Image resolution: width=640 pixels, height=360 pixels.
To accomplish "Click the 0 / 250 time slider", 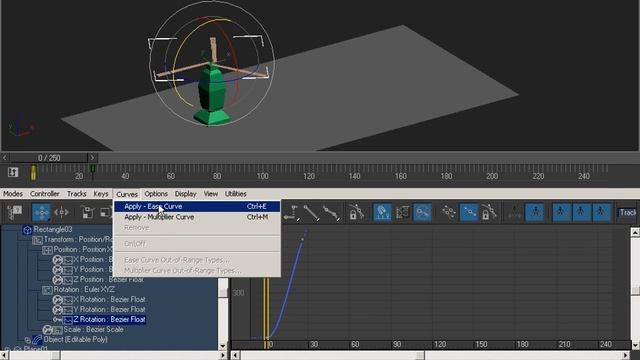I will point(49,158).
